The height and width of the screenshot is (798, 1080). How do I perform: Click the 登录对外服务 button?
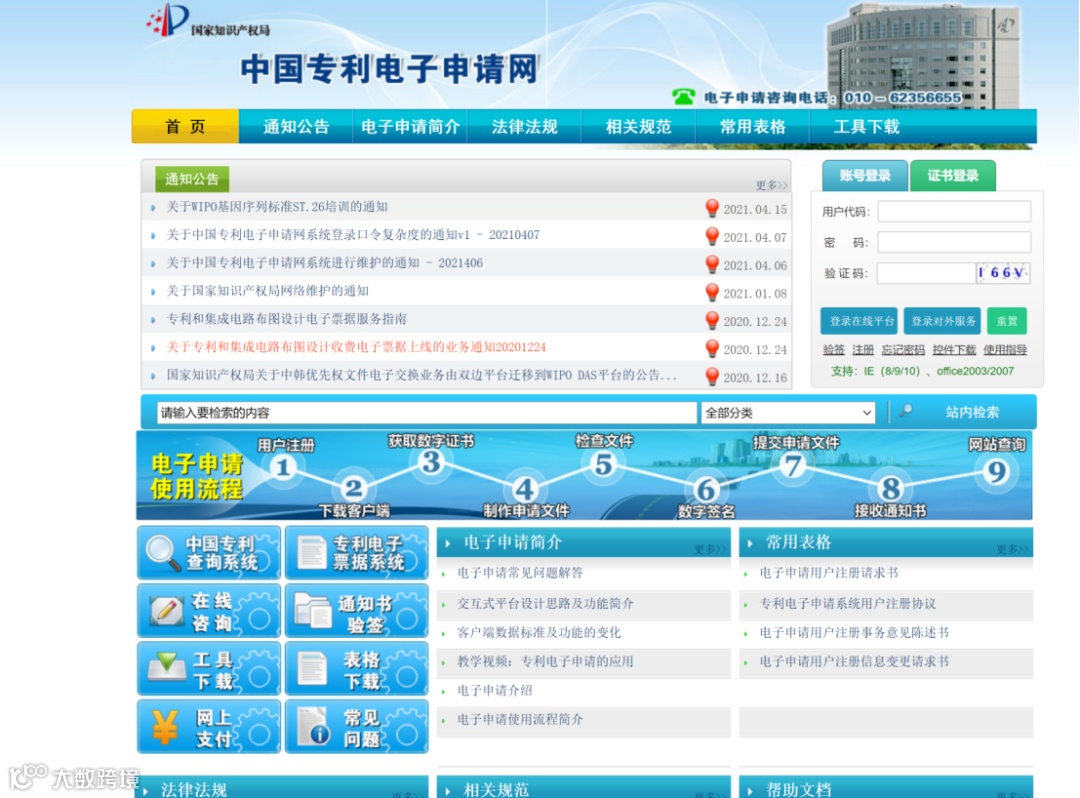click(942, 321)
